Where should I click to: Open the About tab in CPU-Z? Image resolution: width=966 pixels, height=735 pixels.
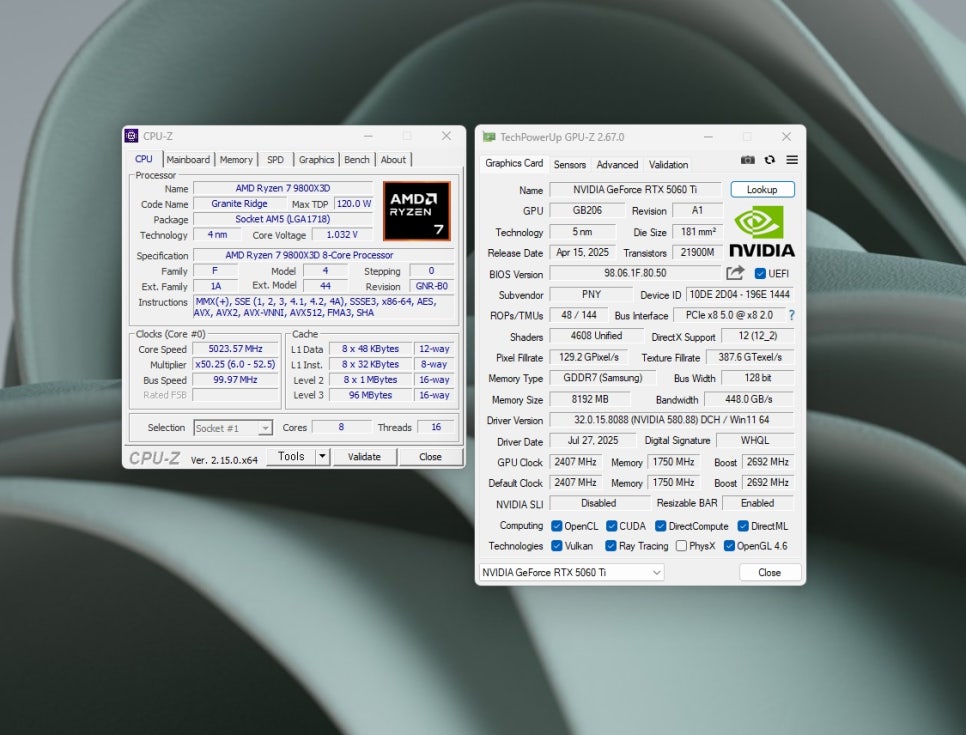point(393,160)
